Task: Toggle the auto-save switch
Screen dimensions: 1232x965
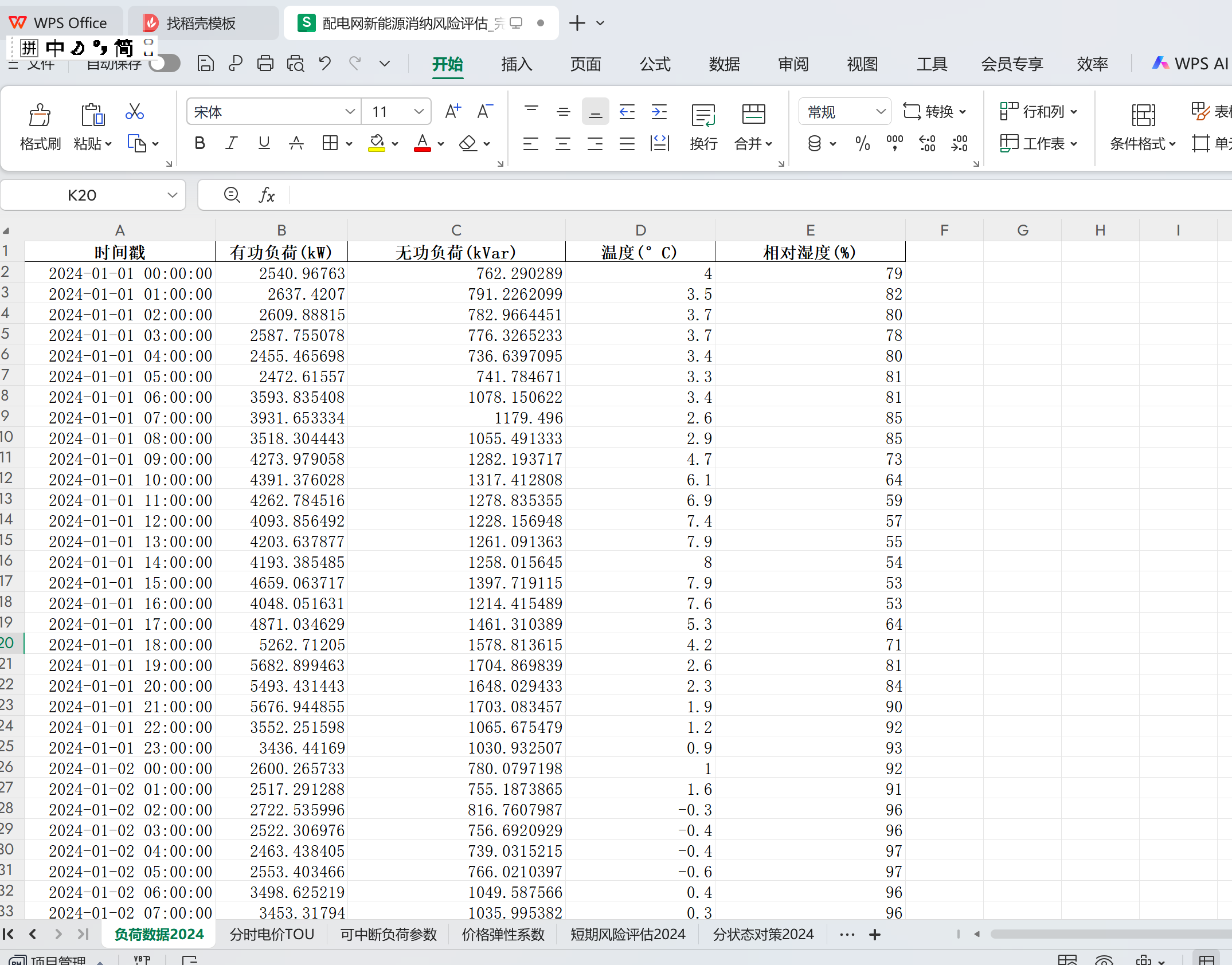Action: pyautogui.click(x=165, y=64)
